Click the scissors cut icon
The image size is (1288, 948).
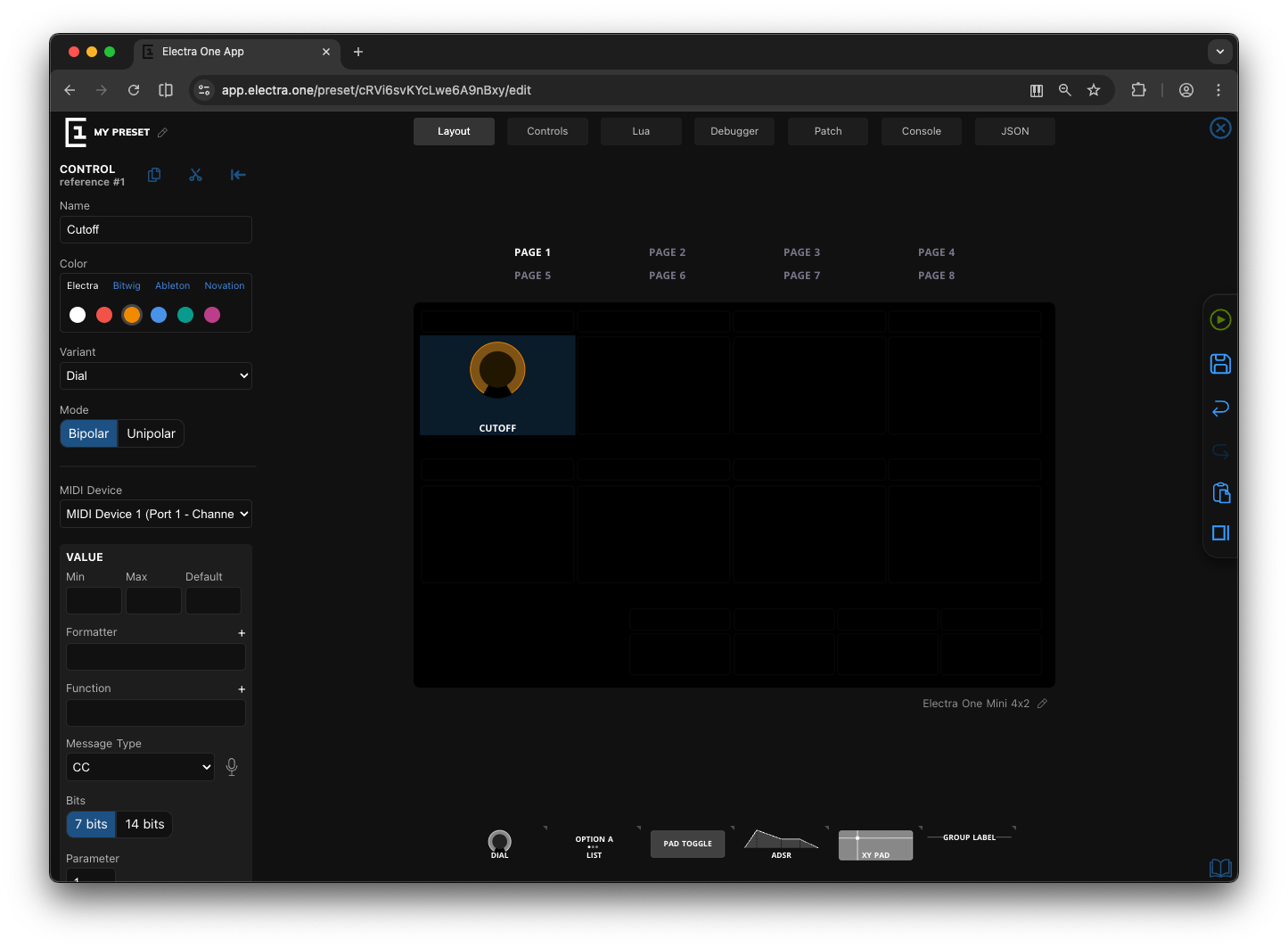(x=195, y=175)
